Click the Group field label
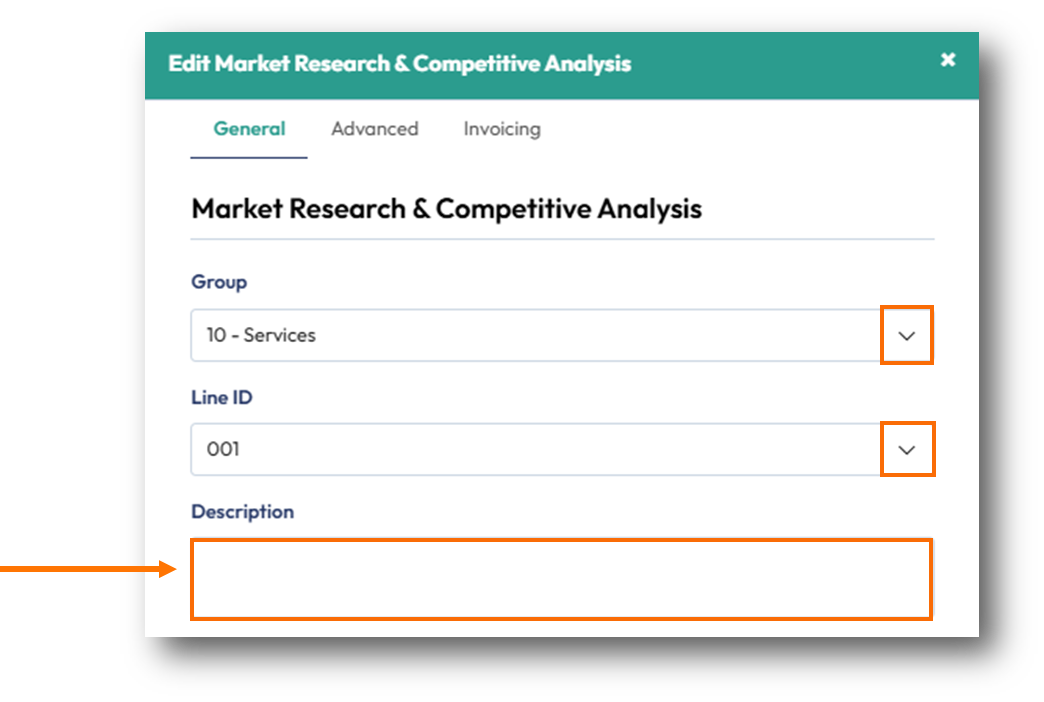This screenshot has width=1044, height=702. (x=219, y=282)
